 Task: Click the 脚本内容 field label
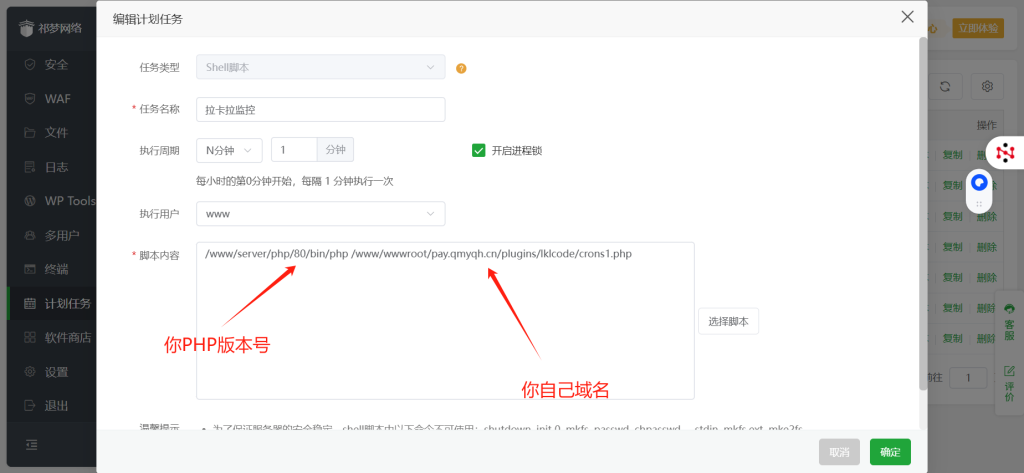click(159, 255)
